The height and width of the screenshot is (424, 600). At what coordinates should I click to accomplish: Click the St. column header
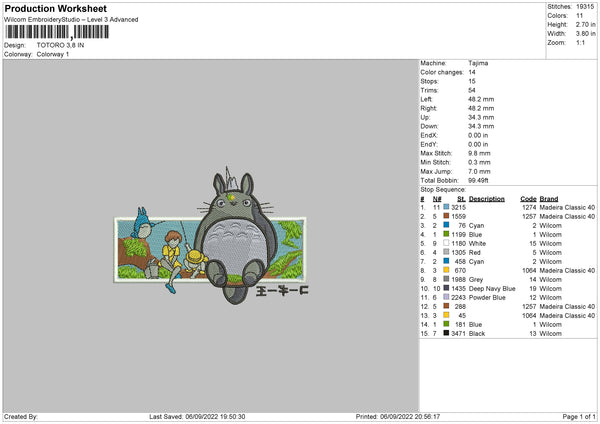pos(461,199)
